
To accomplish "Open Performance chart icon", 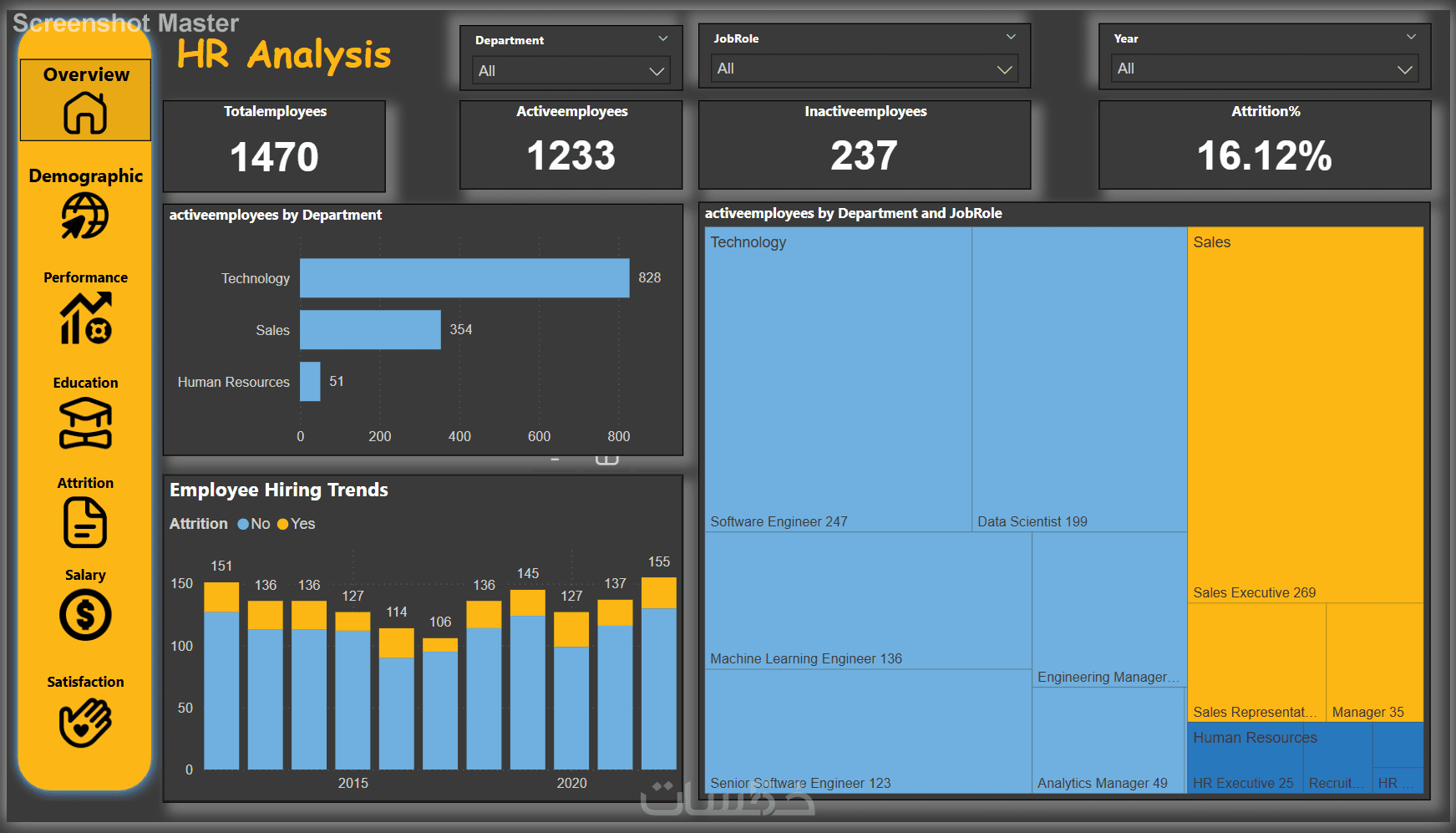I will tap(85, 318).
